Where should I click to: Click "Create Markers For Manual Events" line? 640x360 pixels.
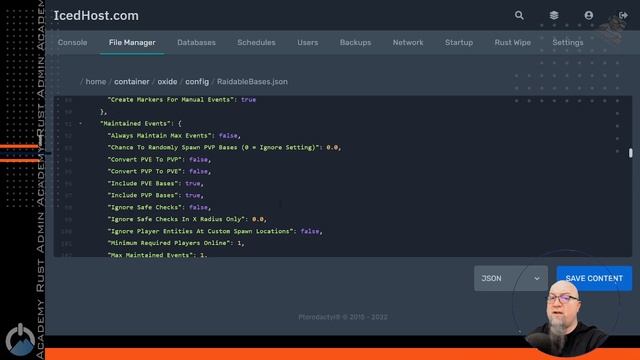coord(182,100)
